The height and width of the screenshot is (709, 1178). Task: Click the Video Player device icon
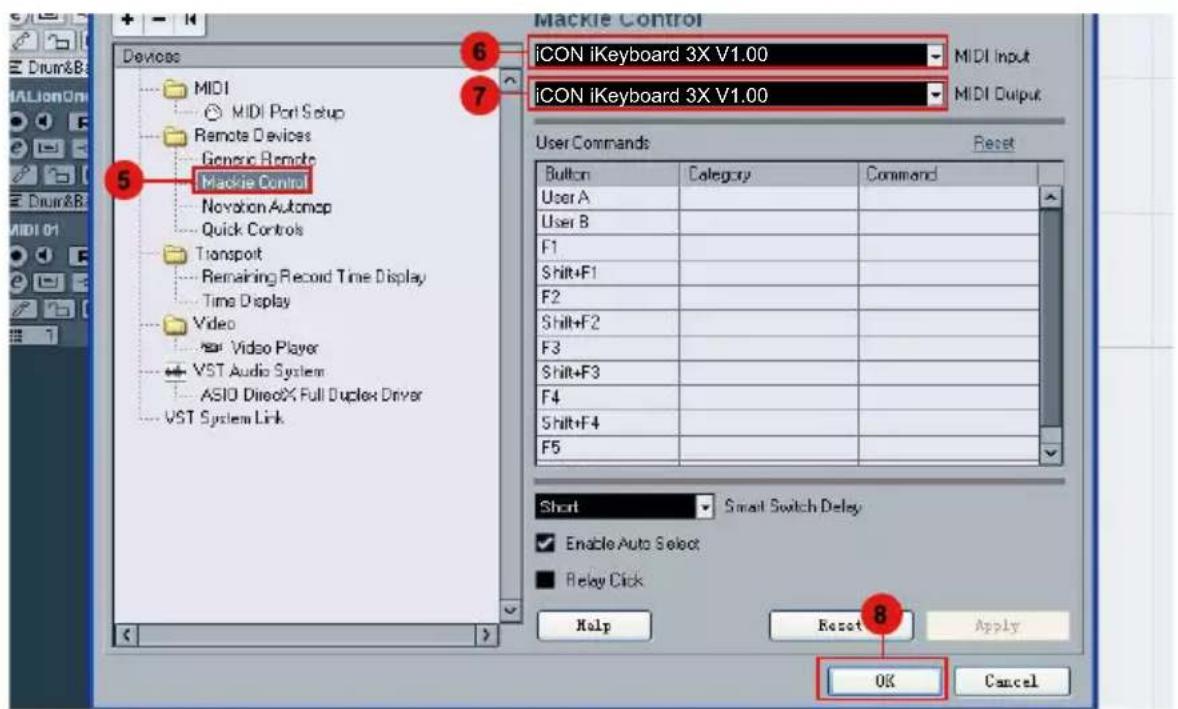pyautogui.click(x=212, y=347)
